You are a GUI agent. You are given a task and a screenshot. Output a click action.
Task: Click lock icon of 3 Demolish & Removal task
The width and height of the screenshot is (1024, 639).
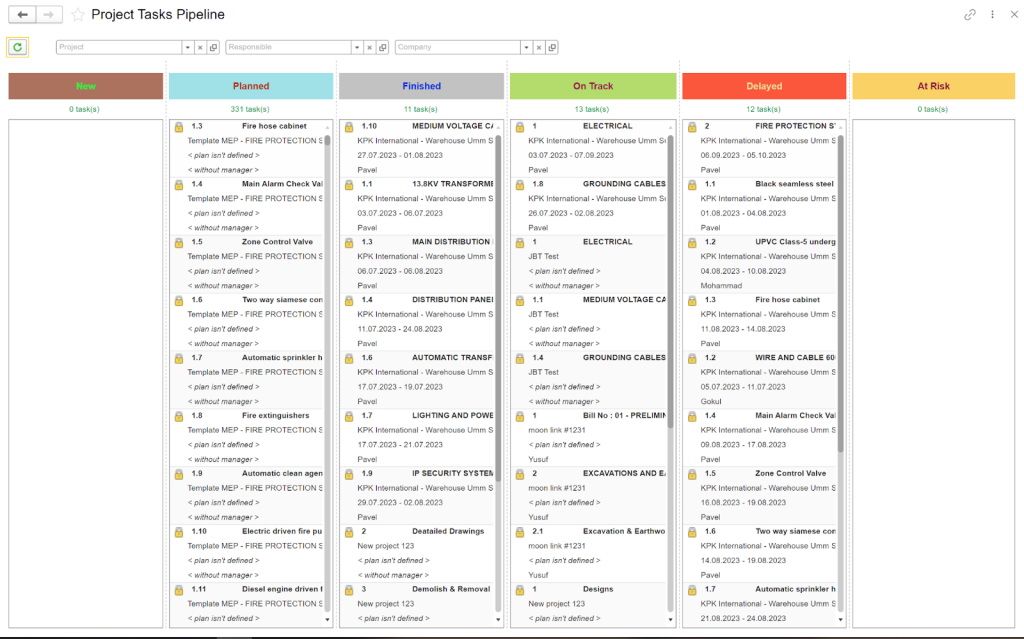pyautogui.click(x=349, y=590)
